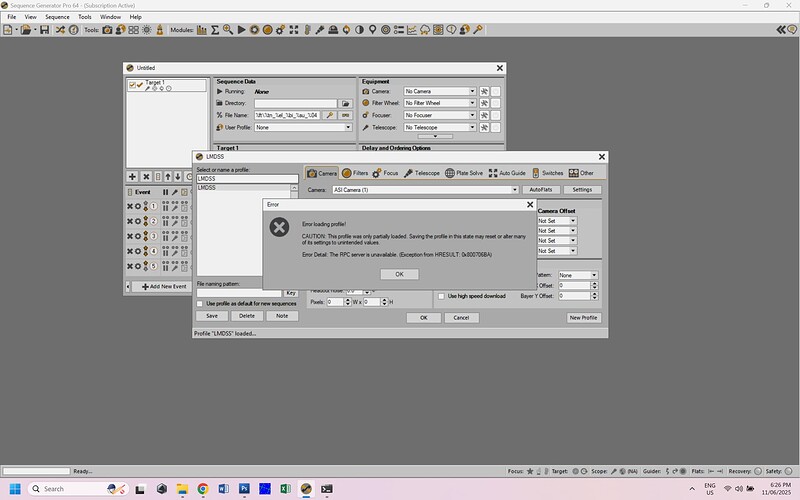Click the plus add target icon
This screenshot has width=800, height=500.
click(132, 177)
